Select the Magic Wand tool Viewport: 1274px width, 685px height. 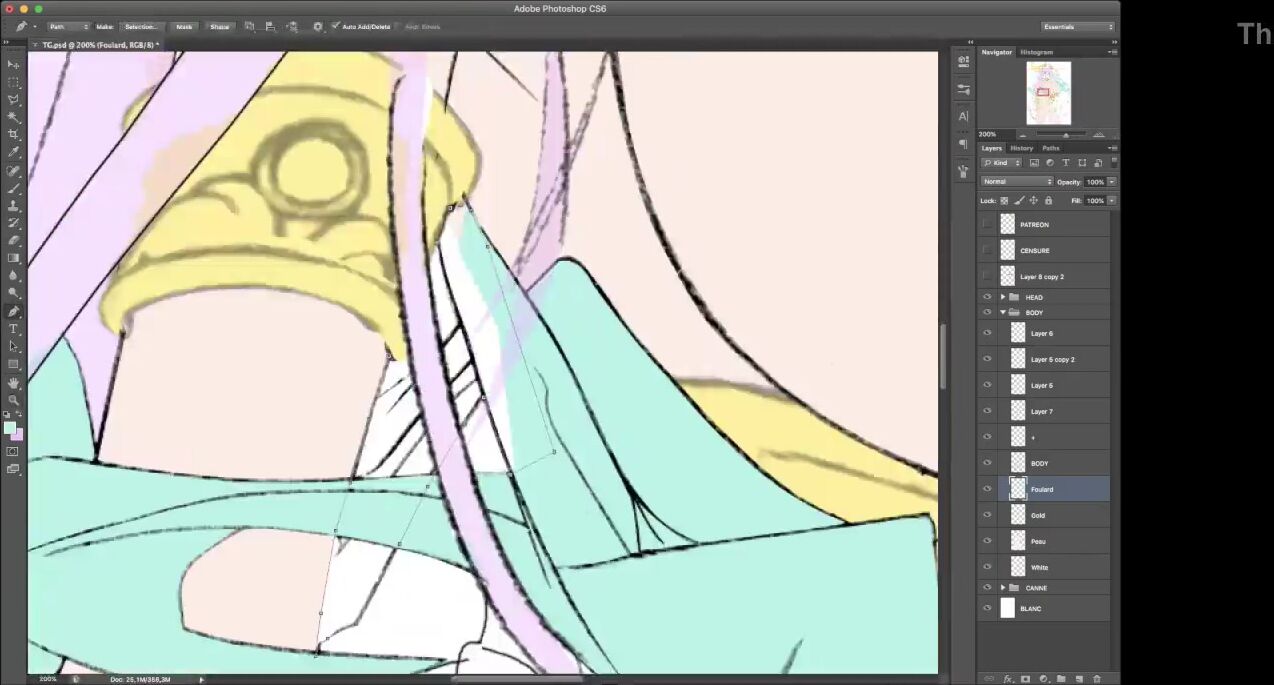tap(13, 117)
